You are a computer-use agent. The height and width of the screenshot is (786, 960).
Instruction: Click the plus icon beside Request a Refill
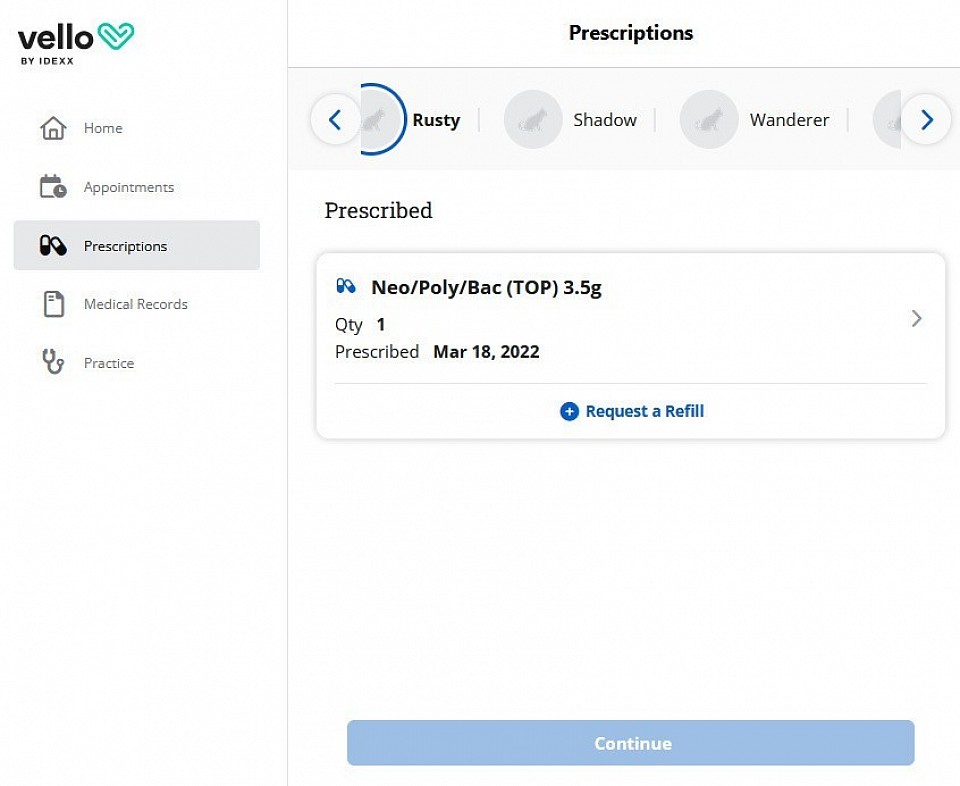[x=569, y=411]
